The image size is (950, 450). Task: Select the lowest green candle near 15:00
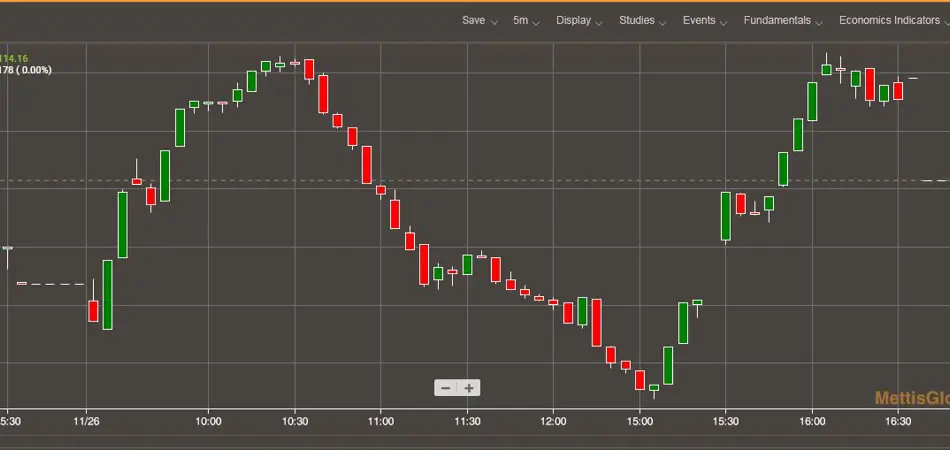click(654, 388)
